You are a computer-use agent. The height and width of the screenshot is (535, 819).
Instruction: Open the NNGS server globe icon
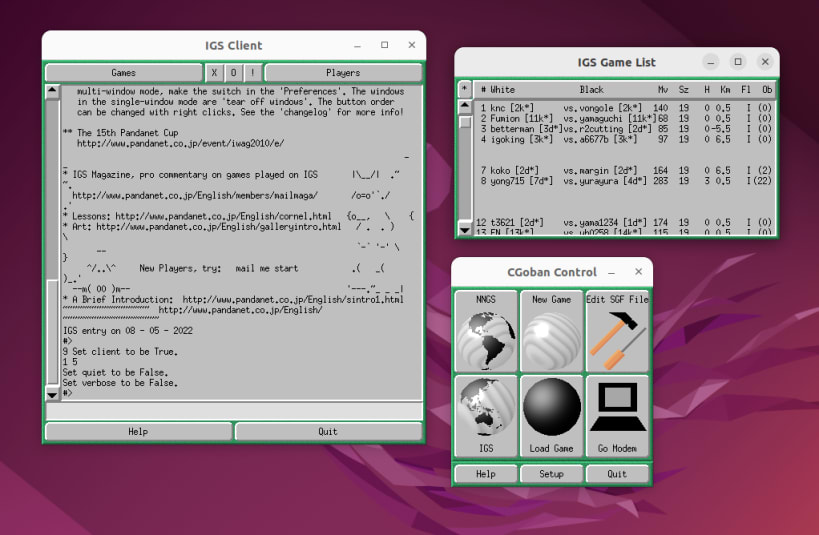(486, 331)
